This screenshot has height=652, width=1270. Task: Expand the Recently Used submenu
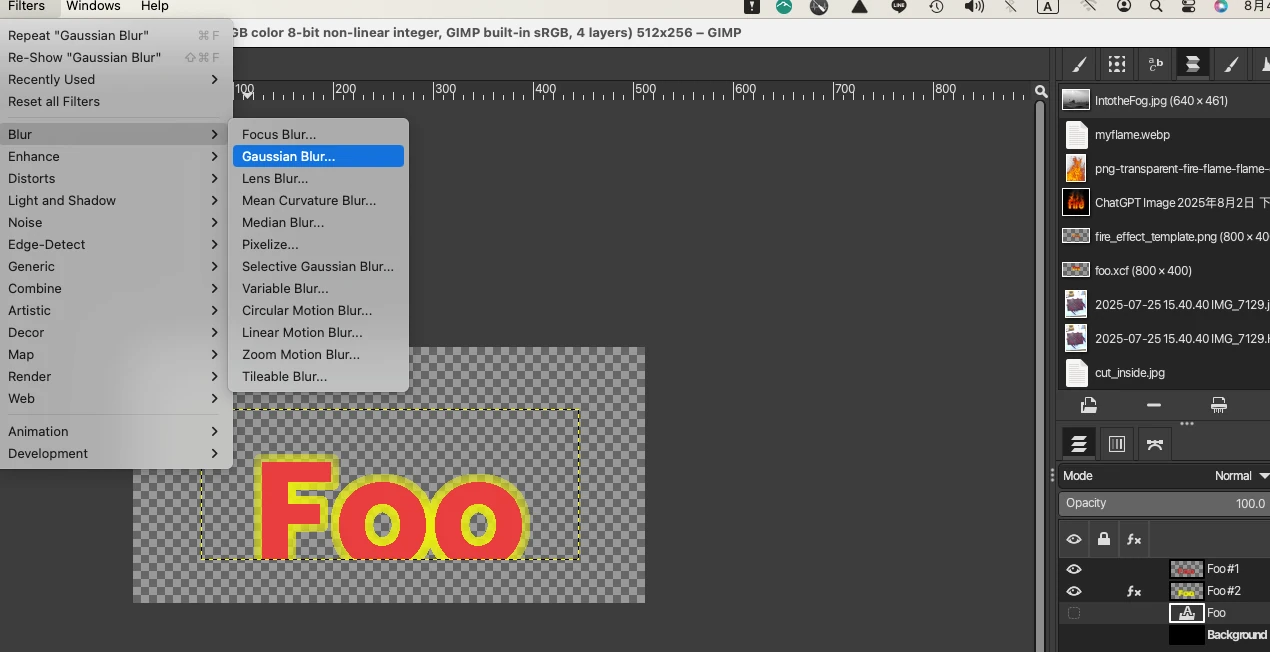click(110, 79)
